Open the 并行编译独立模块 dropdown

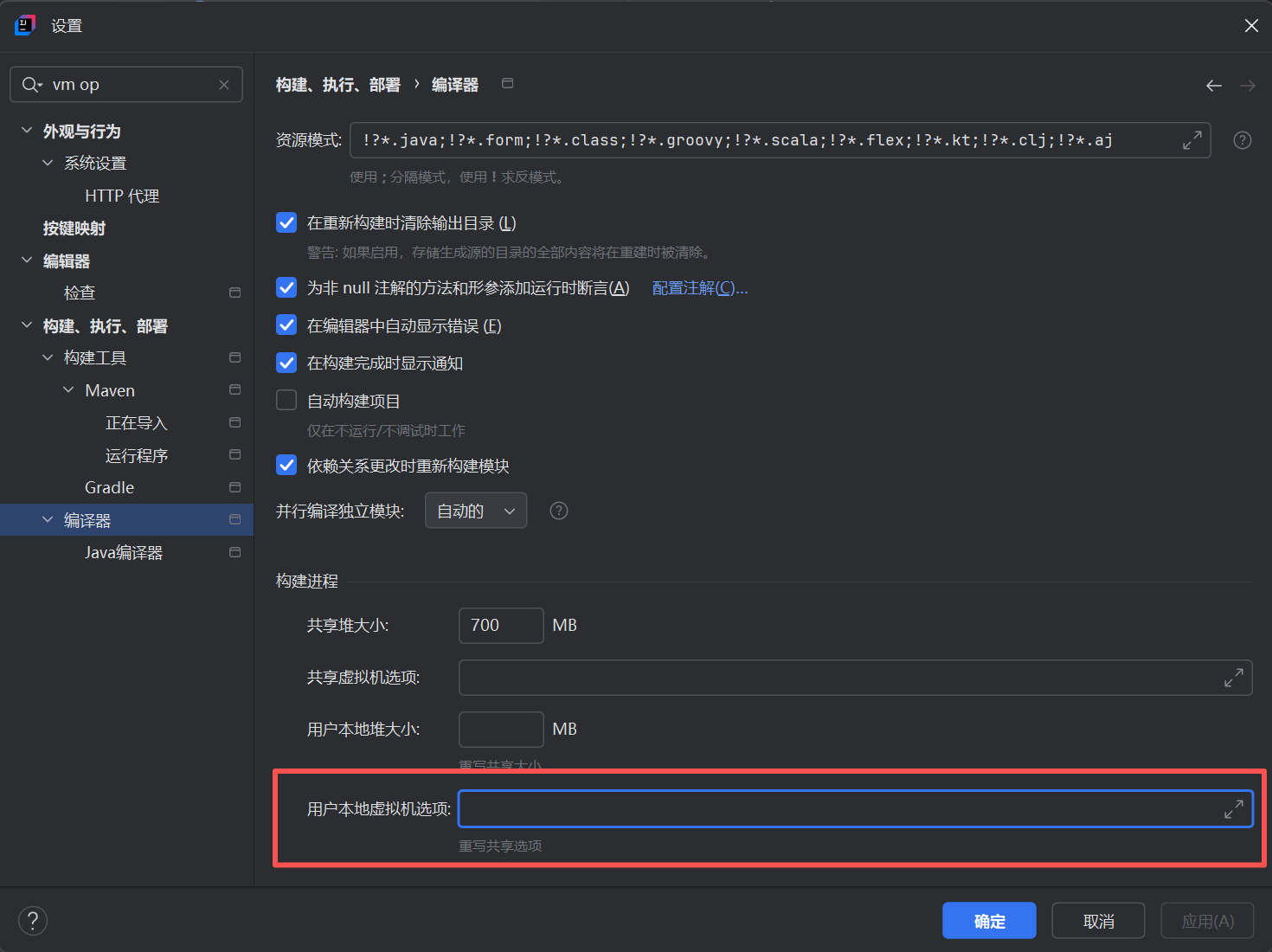[x=476, y=511]
